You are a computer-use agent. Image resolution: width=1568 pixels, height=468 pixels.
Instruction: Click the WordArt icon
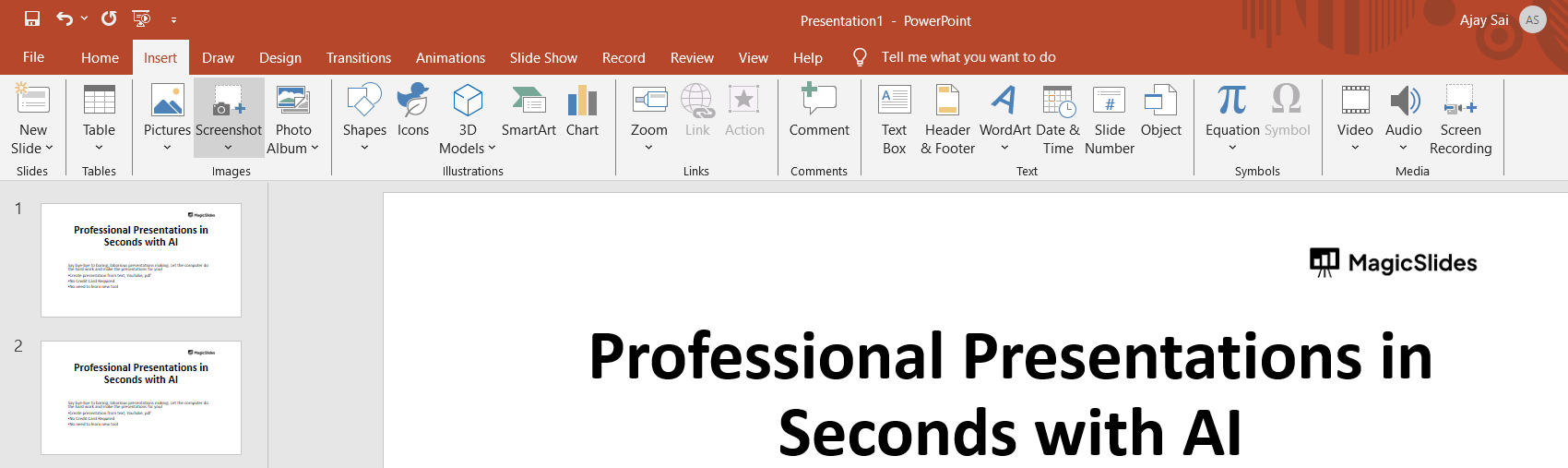point(1004,100)
